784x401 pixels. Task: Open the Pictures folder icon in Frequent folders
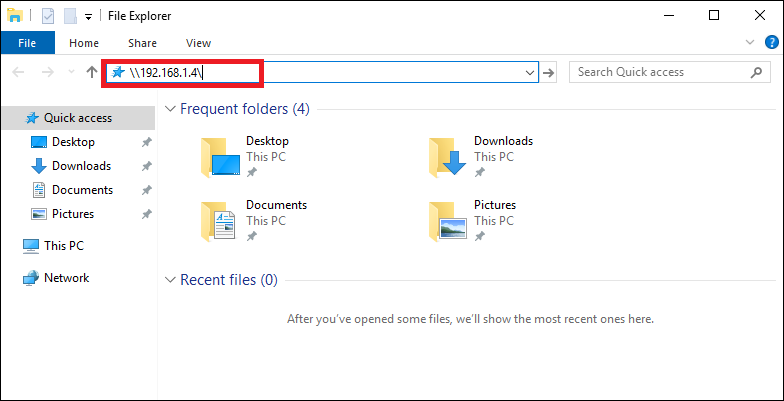click(447, 221)
